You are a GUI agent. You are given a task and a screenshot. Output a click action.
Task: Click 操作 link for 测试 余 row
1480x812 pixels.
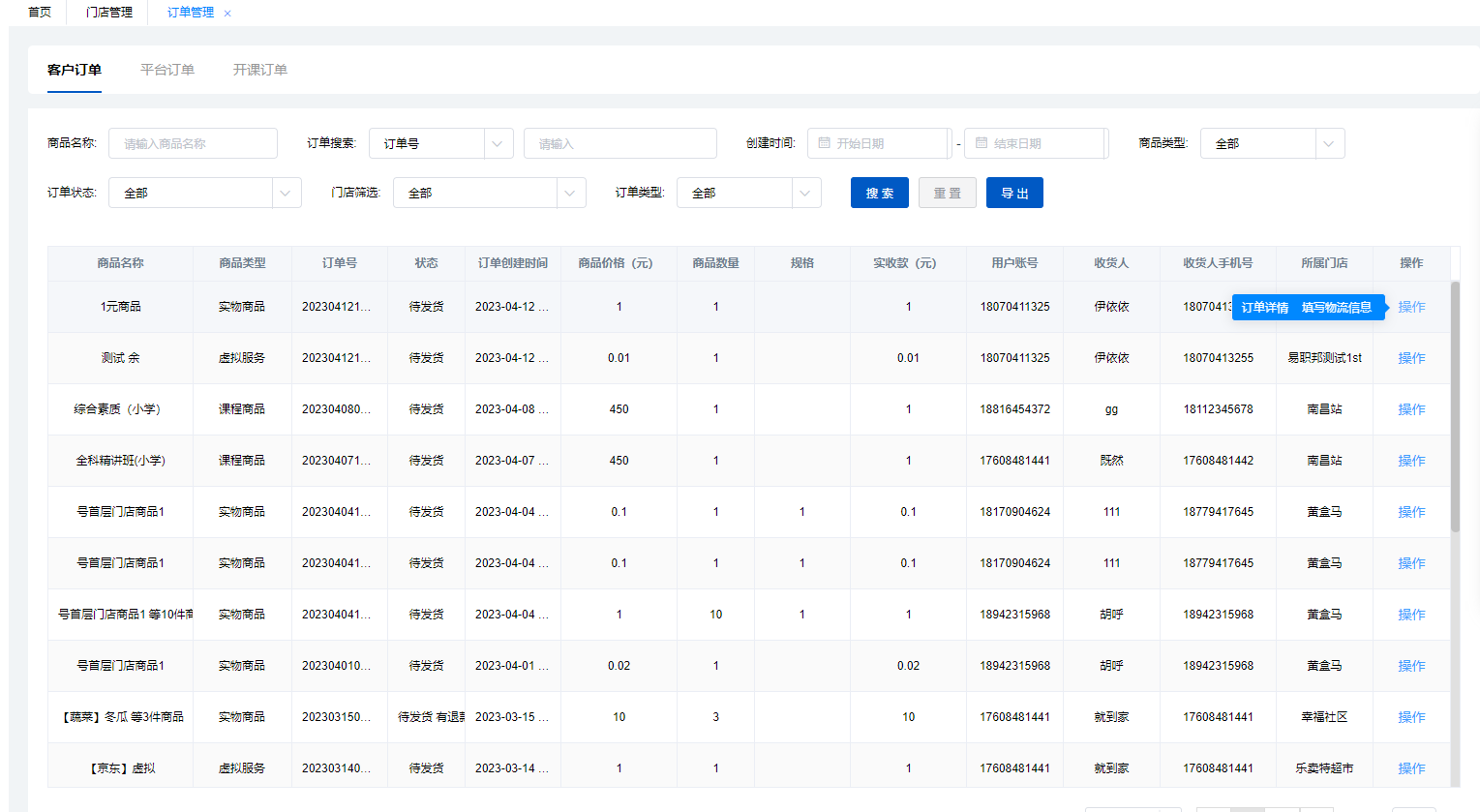point(1411,358)
